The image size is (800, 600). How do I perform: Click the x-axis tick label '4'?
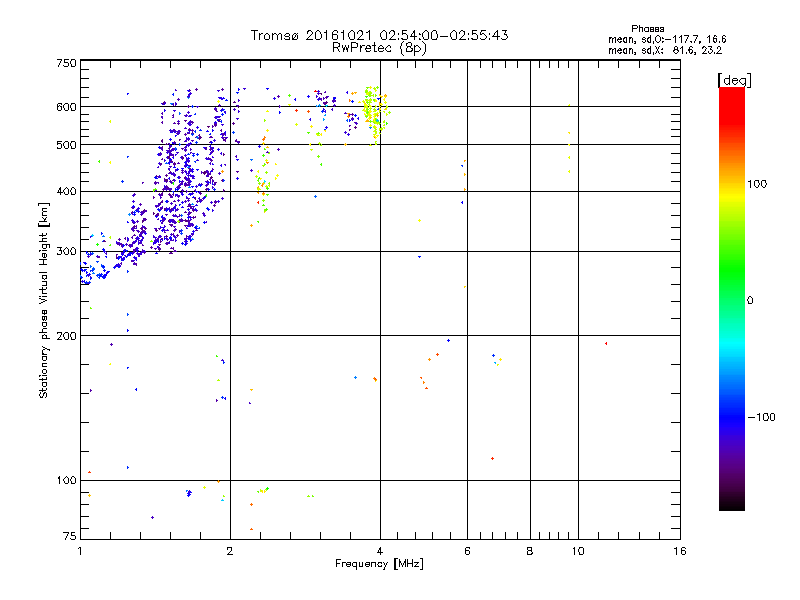point(380,551)
